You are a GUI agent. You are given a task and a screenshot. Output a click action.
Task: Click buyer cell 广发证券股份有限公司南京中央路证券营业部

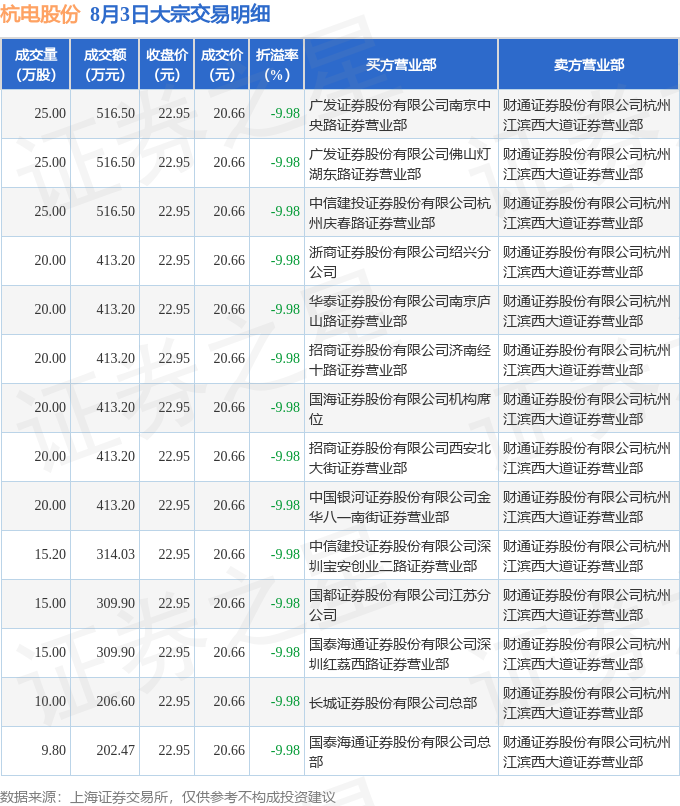[401, 115]
